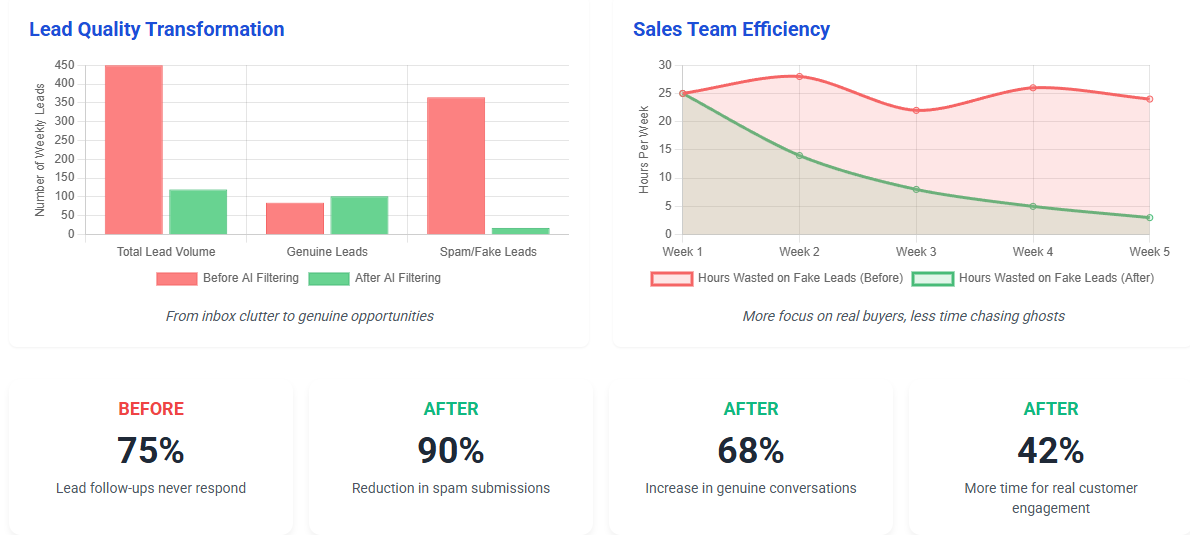
Task: Click the Week 5 point on green line
Action: coord(1149,217)
